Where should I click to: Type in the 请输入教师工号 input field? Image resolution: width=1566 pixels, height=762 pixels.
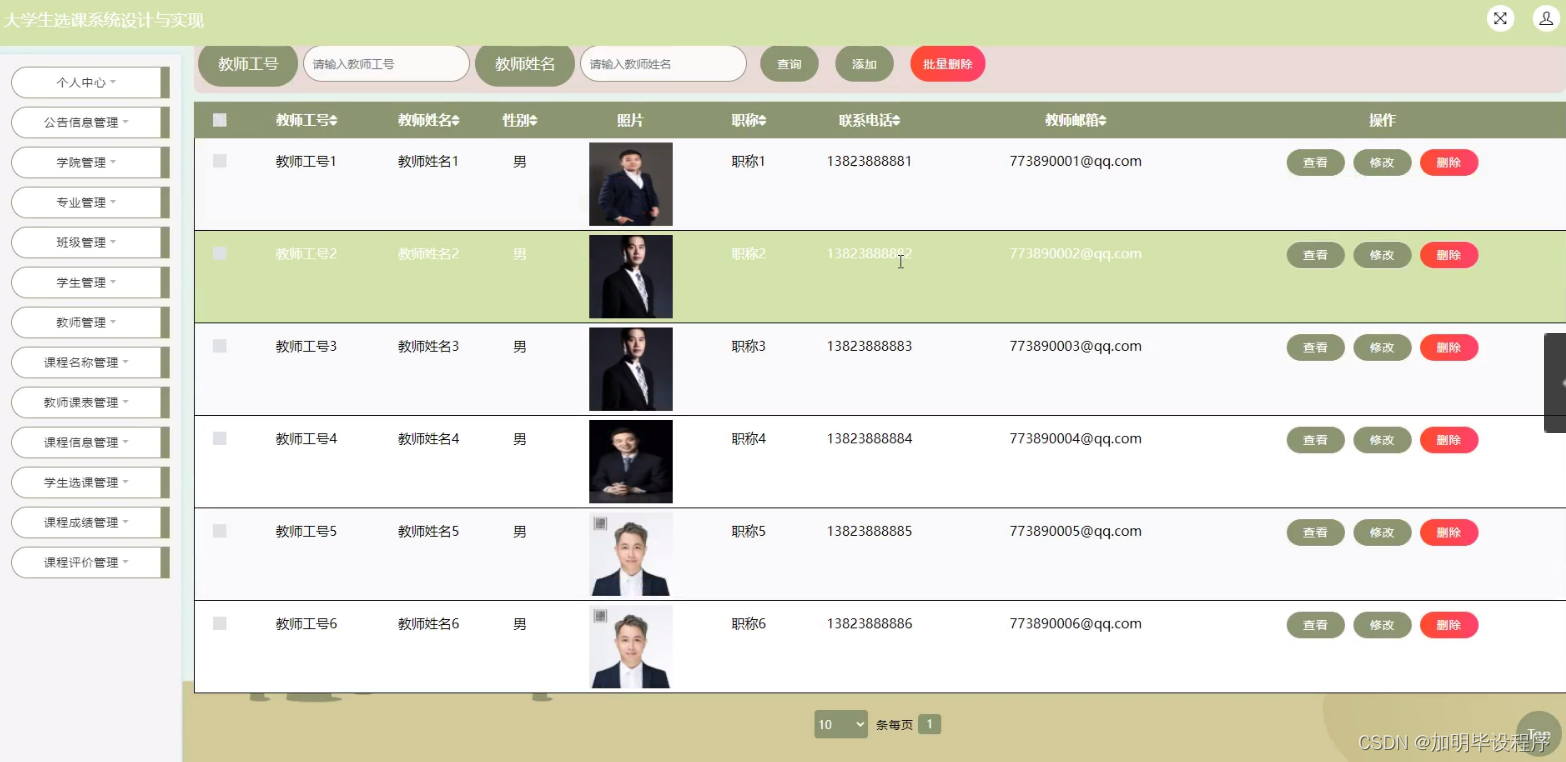[385, 63]
